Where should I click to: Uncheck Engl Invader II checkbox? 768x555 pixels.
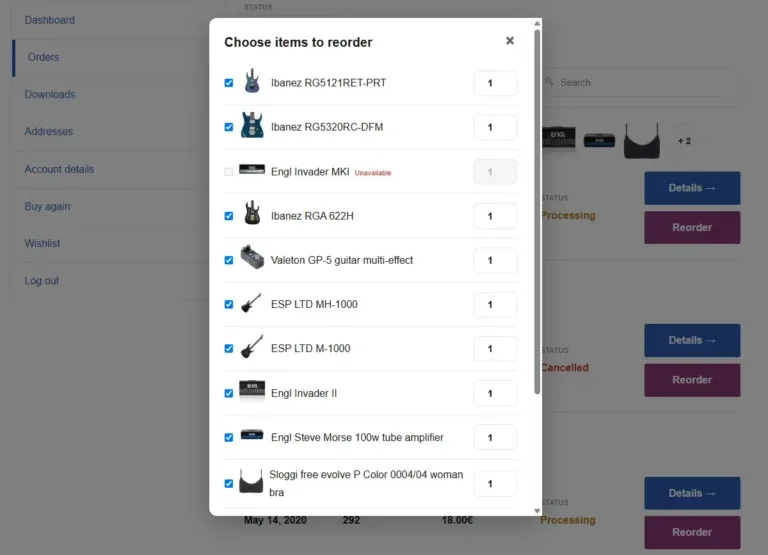coord(229,393)
